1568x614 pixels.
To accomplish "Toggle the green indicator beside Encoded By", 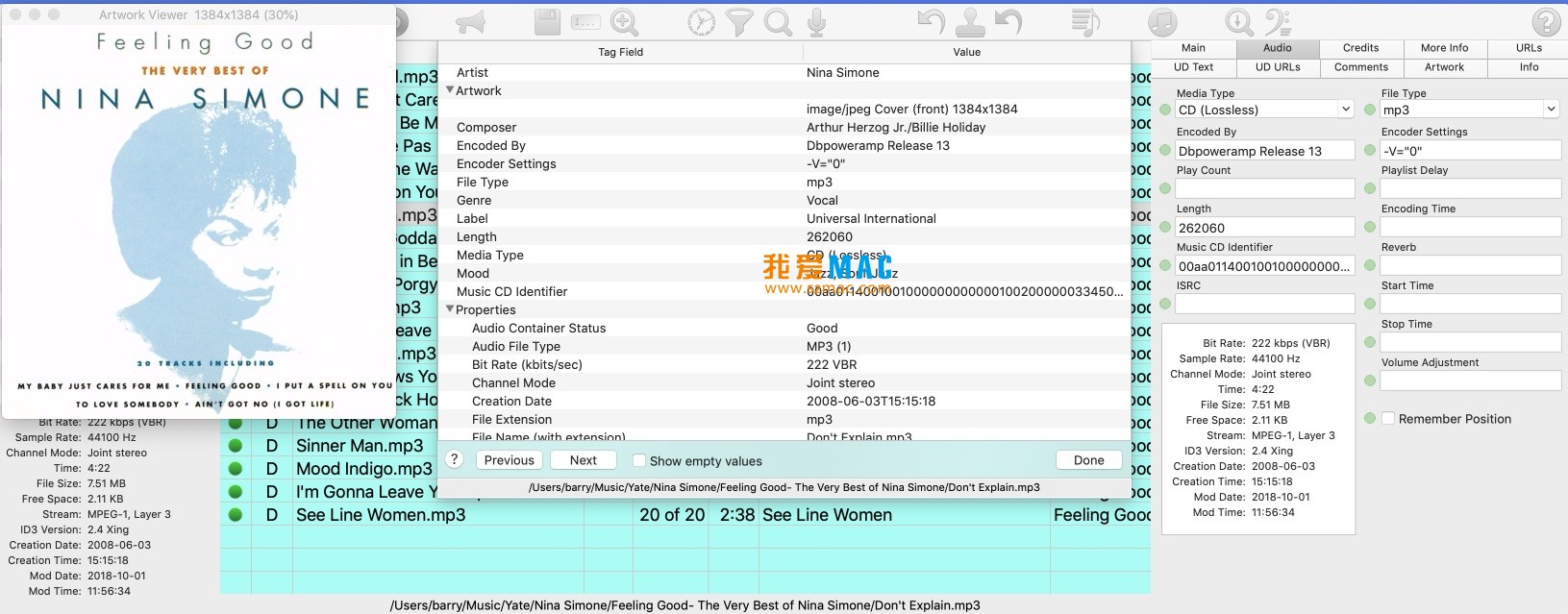I will point(1165,150).
